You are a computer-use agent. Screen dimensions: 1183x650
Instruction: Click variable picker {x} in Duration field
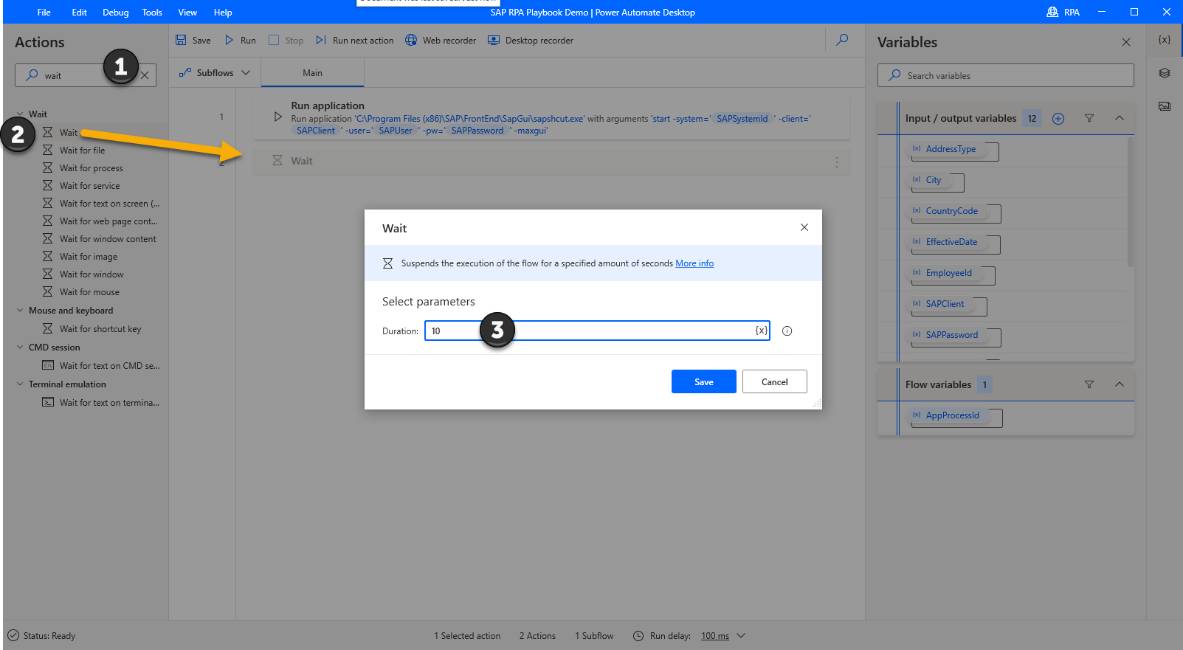(761, 330)
